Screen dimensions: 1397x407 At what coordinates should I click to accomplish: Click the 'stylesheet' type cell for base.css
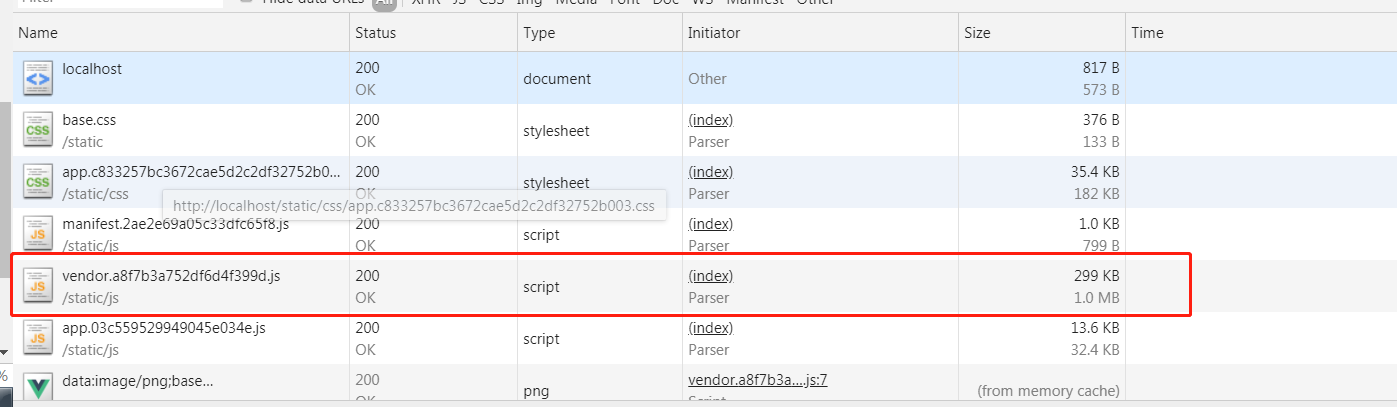coord(555,131)
